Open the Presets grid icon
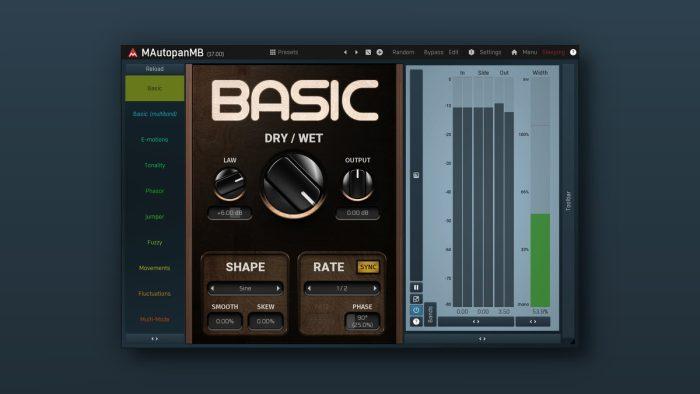 273,52
